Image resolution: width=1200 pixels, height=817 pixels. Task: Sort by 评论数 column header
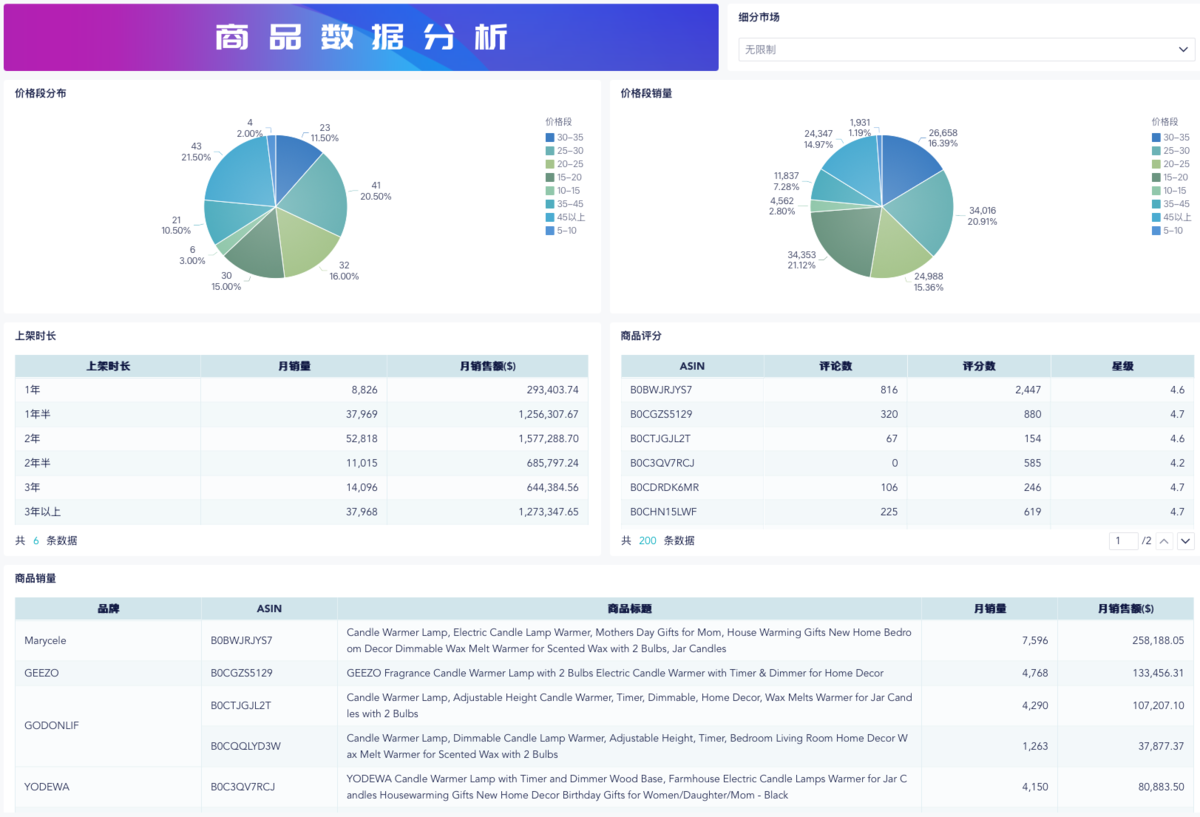click(x=835, y=366)
